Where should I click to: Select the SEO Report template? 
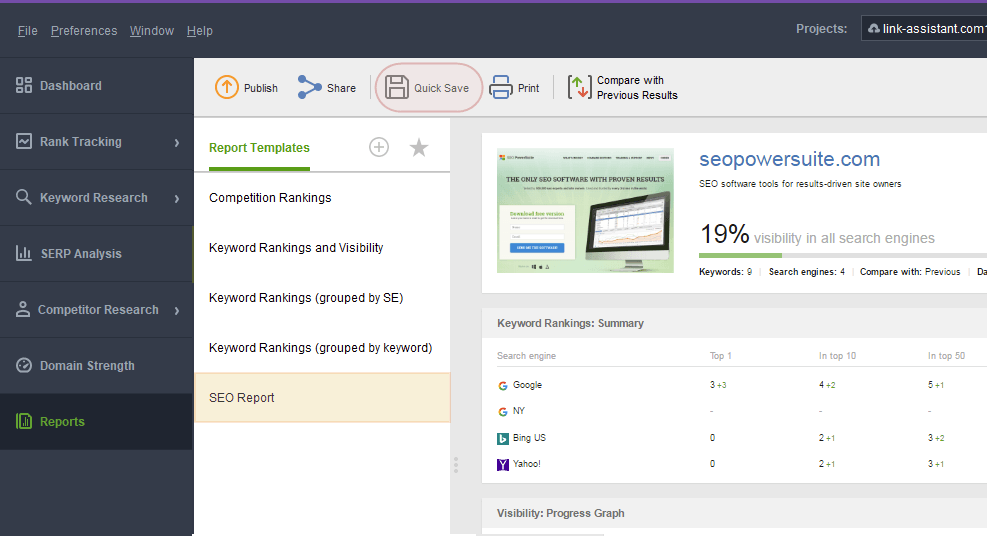click(322, 398)
